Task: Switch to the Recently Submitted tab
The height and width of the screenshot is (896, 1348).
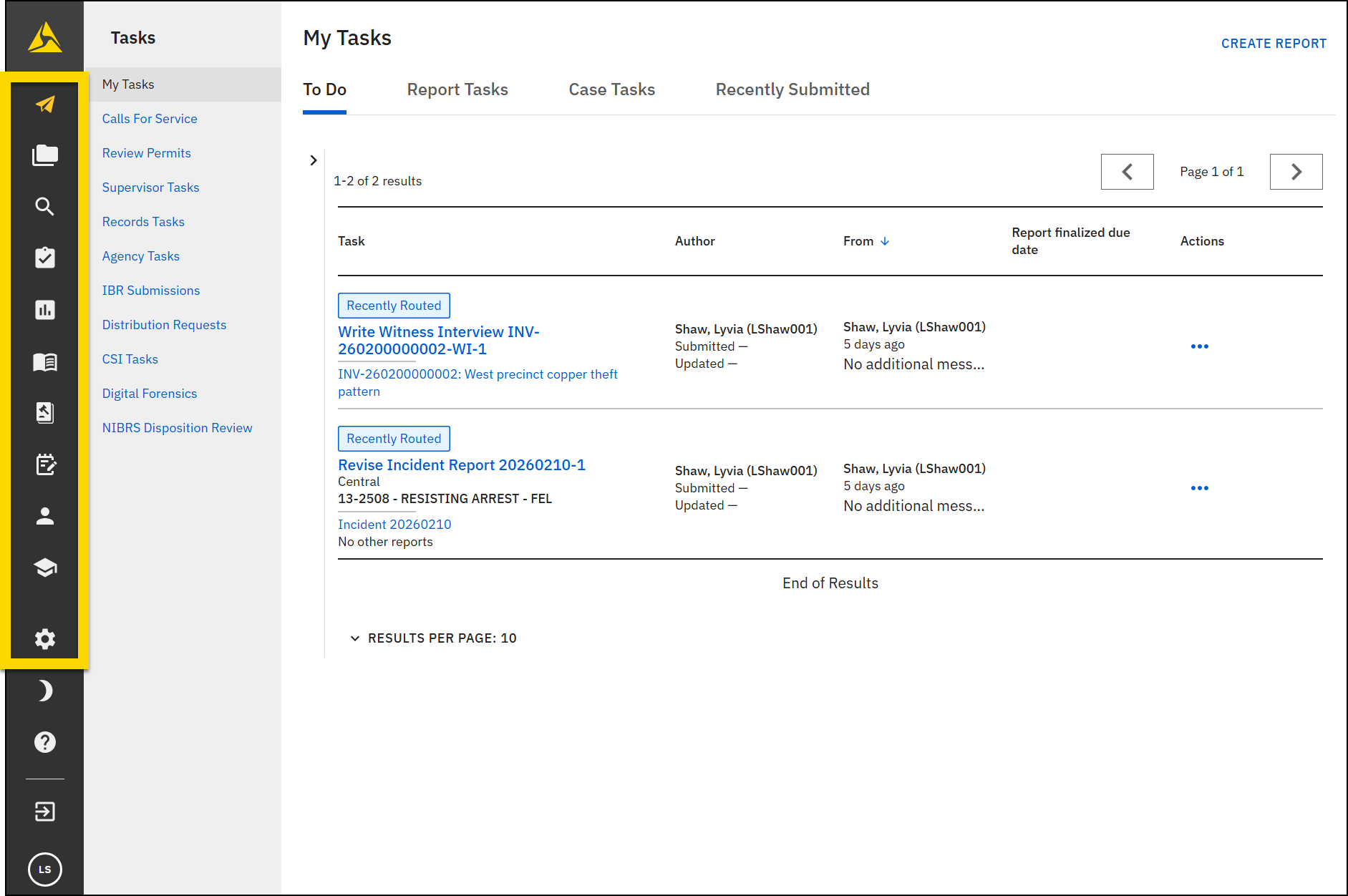Action: [792, 89]
